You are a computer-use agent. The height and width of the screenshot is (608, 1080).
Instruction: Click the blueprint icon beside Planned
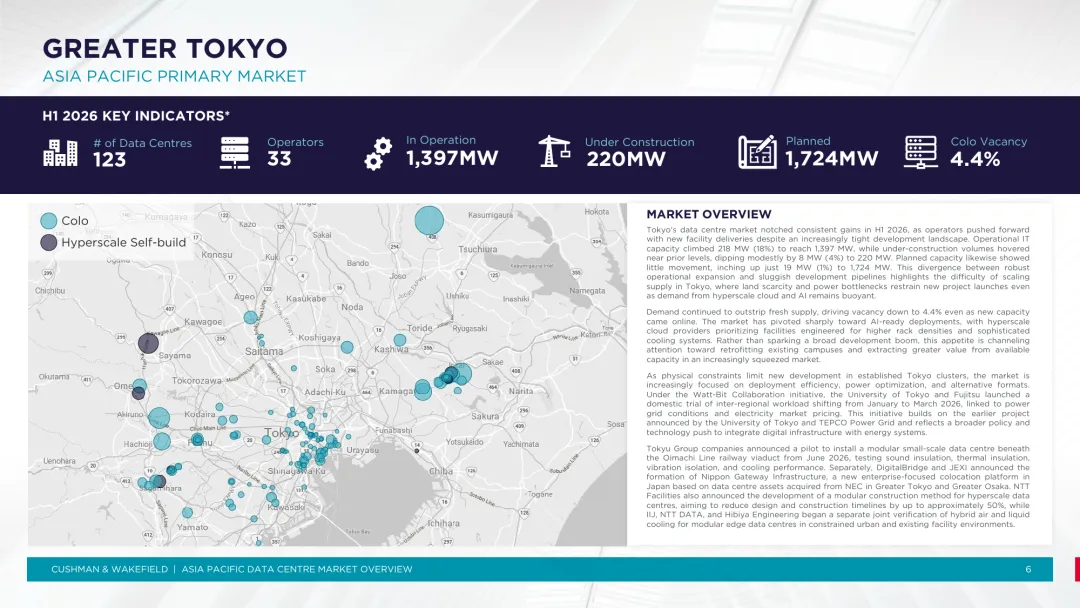coord(757,151)
